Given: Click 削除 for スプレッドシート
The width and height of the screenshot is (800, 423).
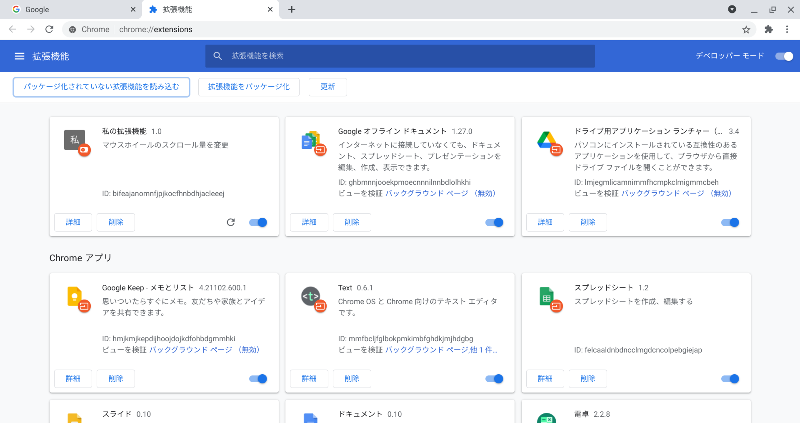Looking at the screenshot, I should pos(588,379).
